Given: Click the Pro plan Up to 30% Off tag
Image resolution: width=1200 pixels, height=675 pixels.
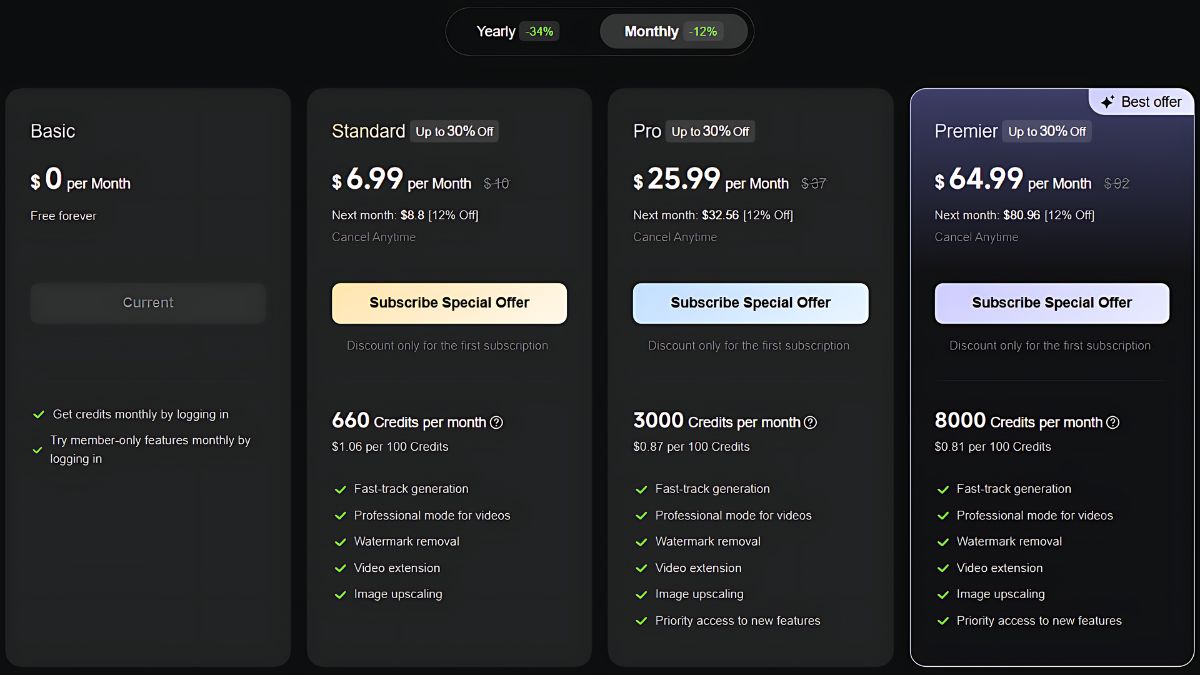Looking at the screenshot, I should 710,131.
